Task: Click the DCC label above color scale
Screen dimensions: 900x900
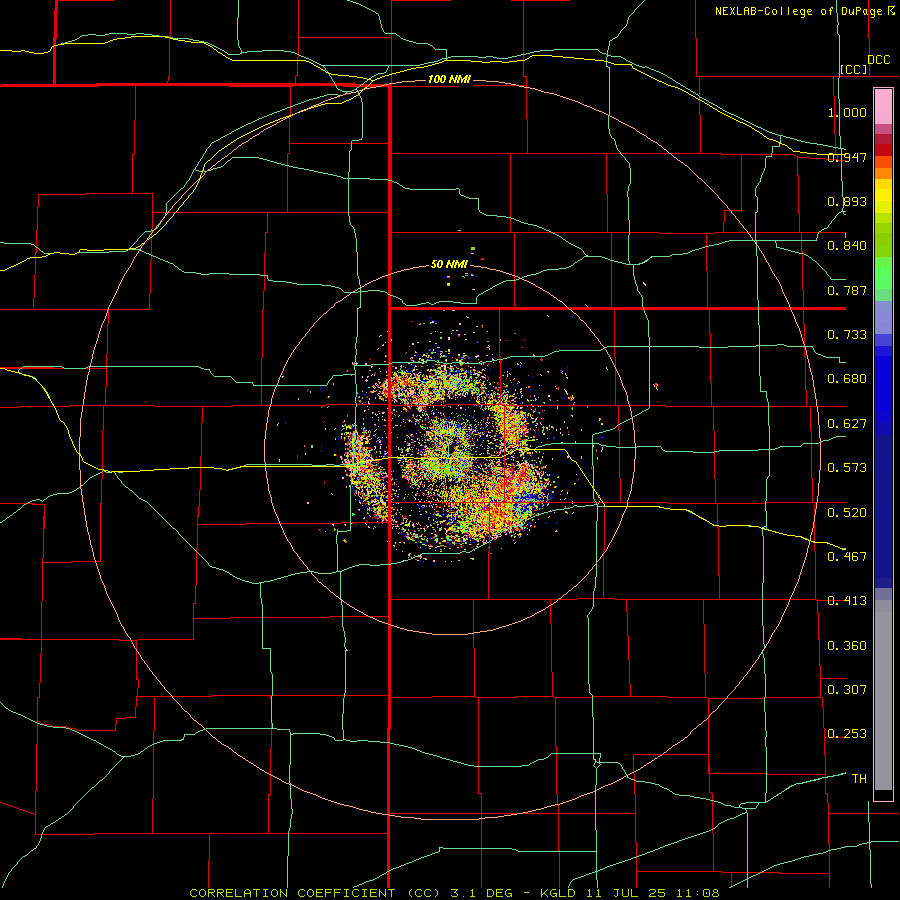Action: click(x=878, y=60)
